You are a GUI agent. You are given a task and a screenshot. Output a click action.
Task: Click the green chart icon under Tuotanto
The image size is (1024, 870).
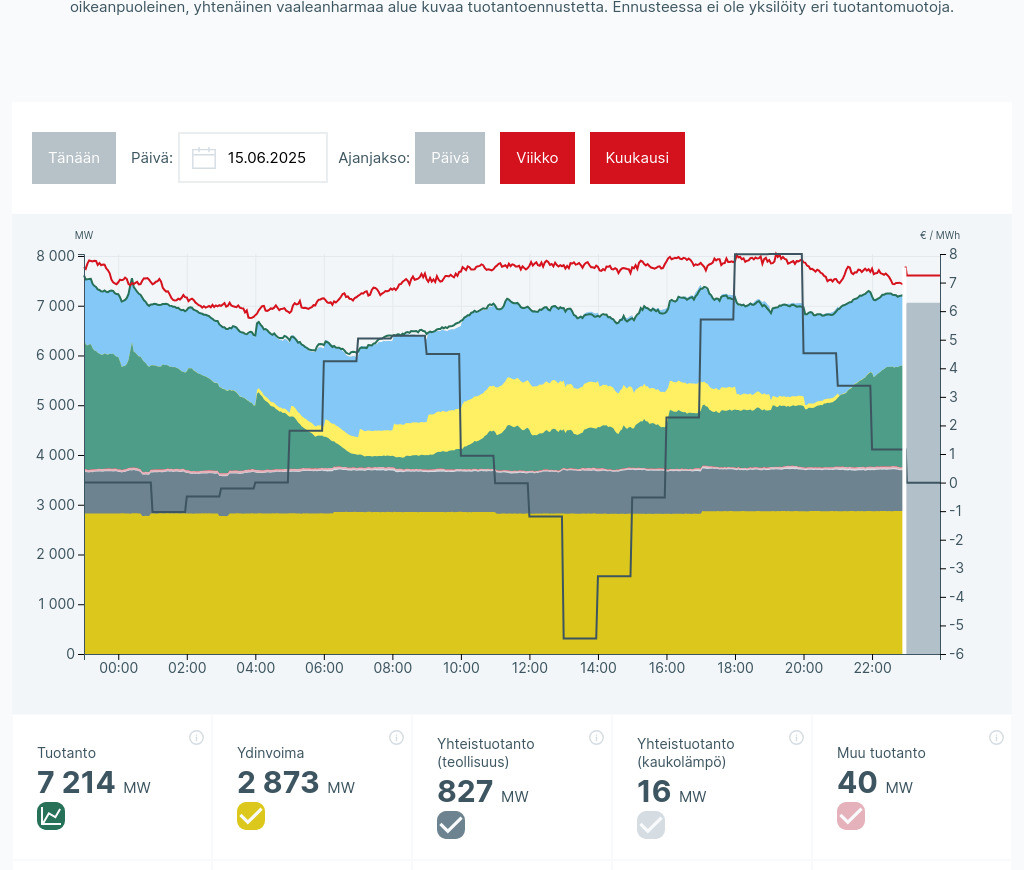51,816
